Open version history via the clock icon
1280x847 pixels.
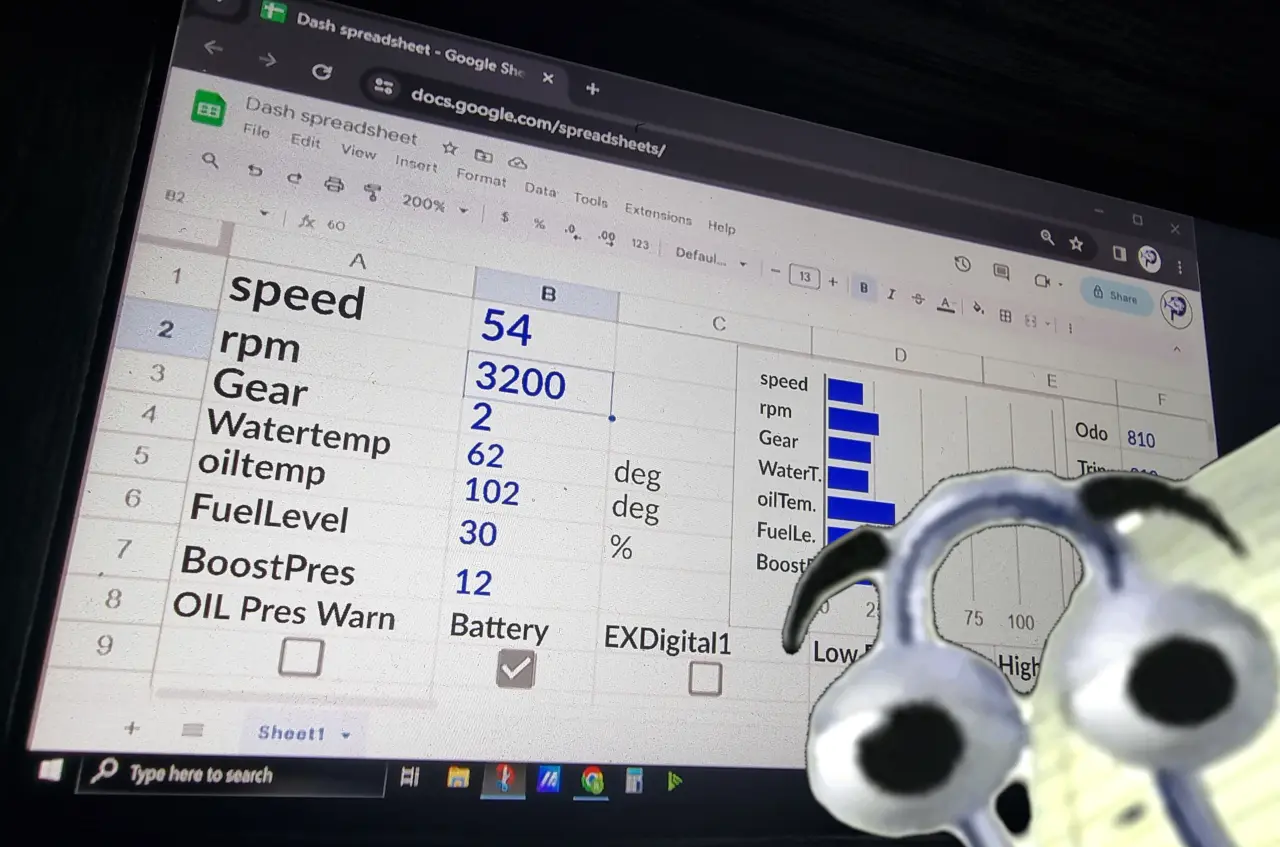coord(963,263)
